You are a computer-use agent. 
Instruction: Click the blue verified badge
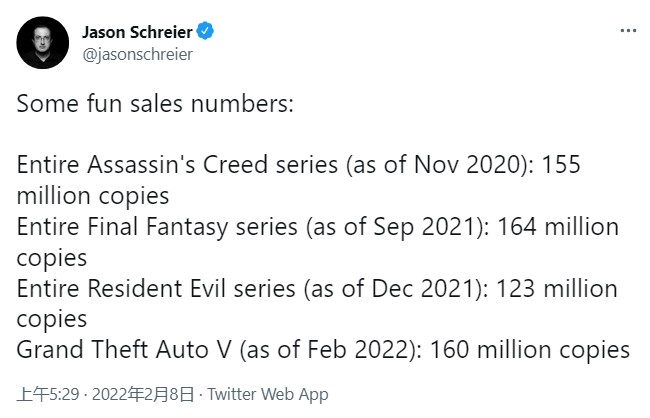tap(206, 32)
